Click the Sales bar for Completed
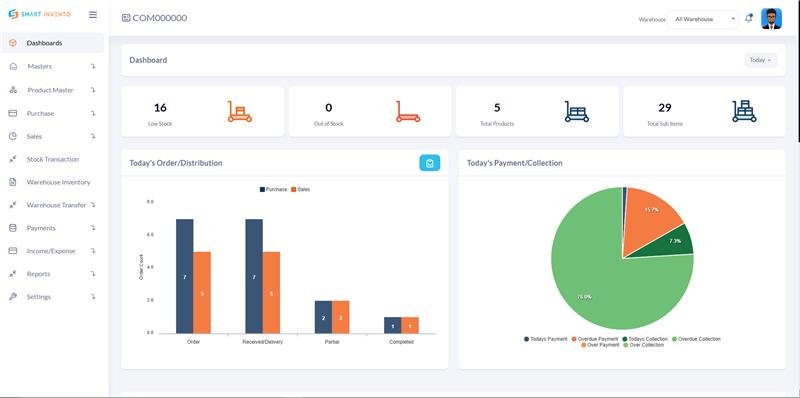Screen dimensions: 800x398 click(410, 325)
